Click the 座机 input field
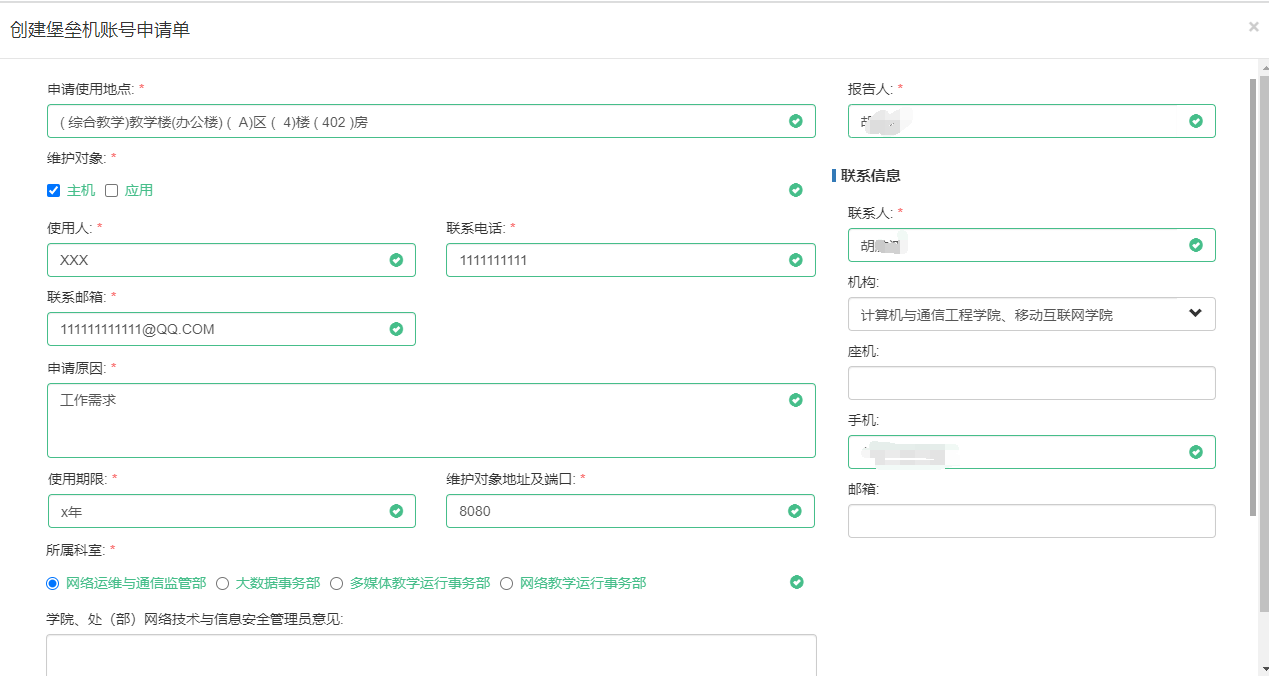The height and width of the screenshot is (676, 1269). pos(1031,383)
